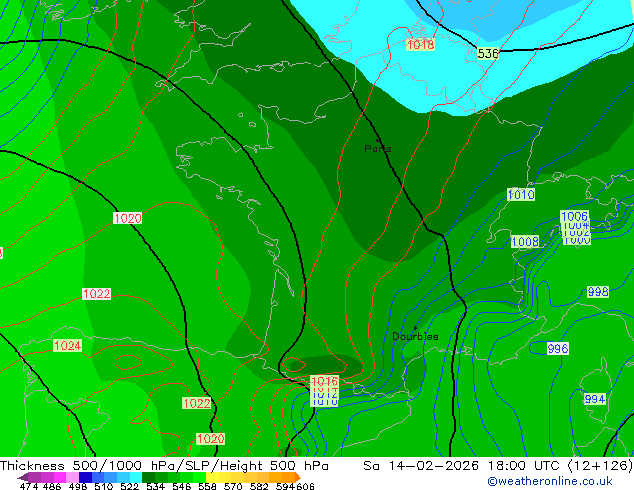Click the brightest green legend swatch

(199, 477)
